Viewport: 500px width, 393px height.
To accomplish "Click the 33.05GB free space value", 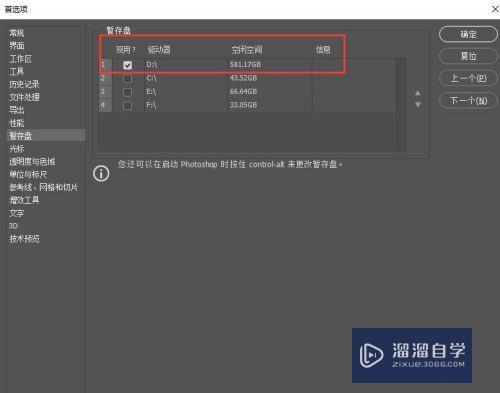I will (x=243, y=105).
